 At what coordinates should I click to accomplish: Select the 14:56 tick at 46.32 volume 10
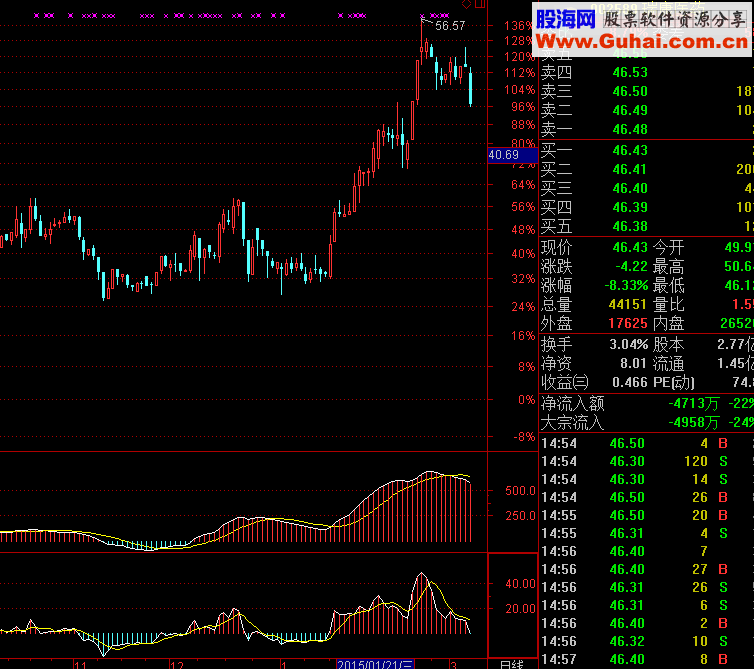(x=646, y=642)
